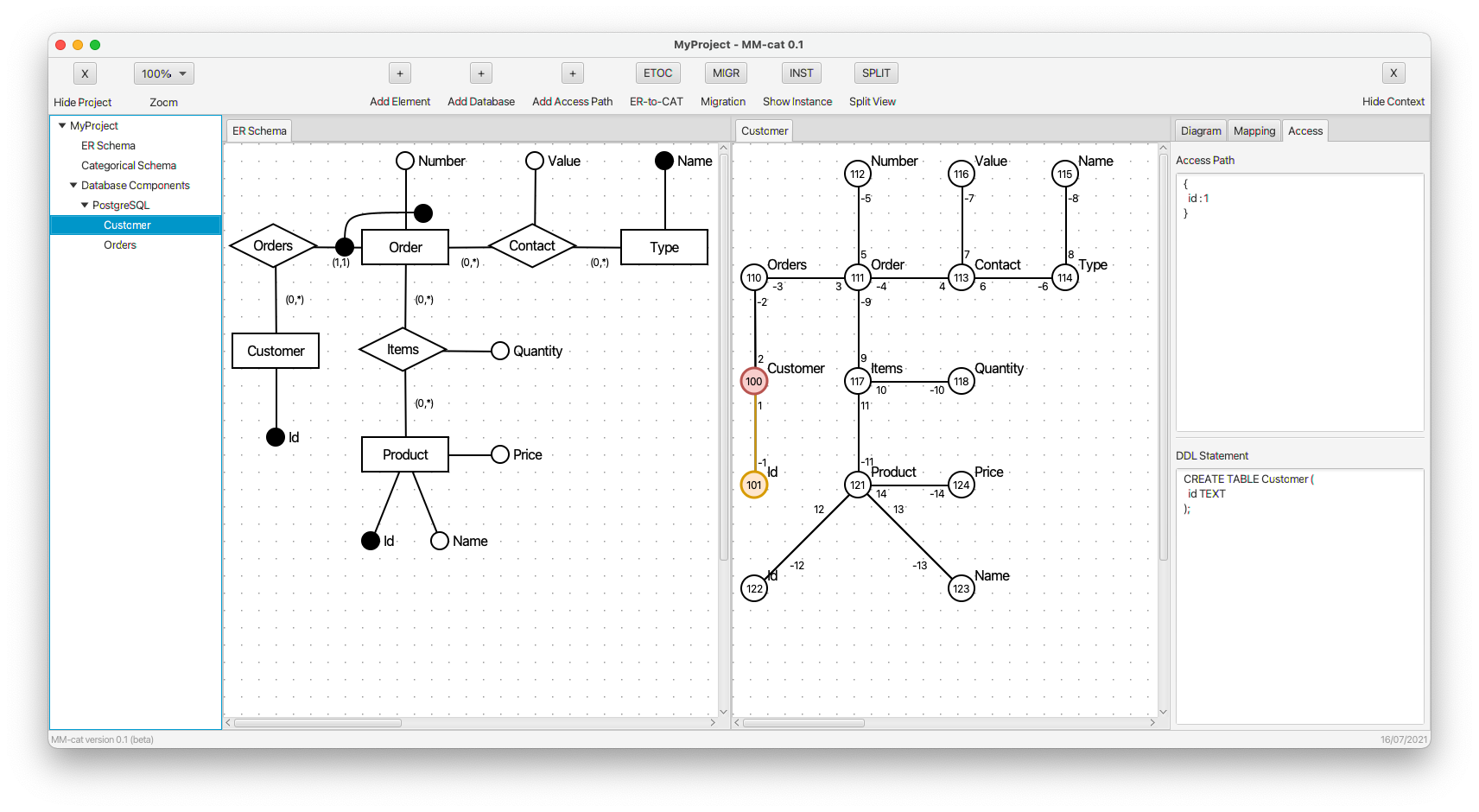Select categorical node 110 Orders

coord(754,277)
